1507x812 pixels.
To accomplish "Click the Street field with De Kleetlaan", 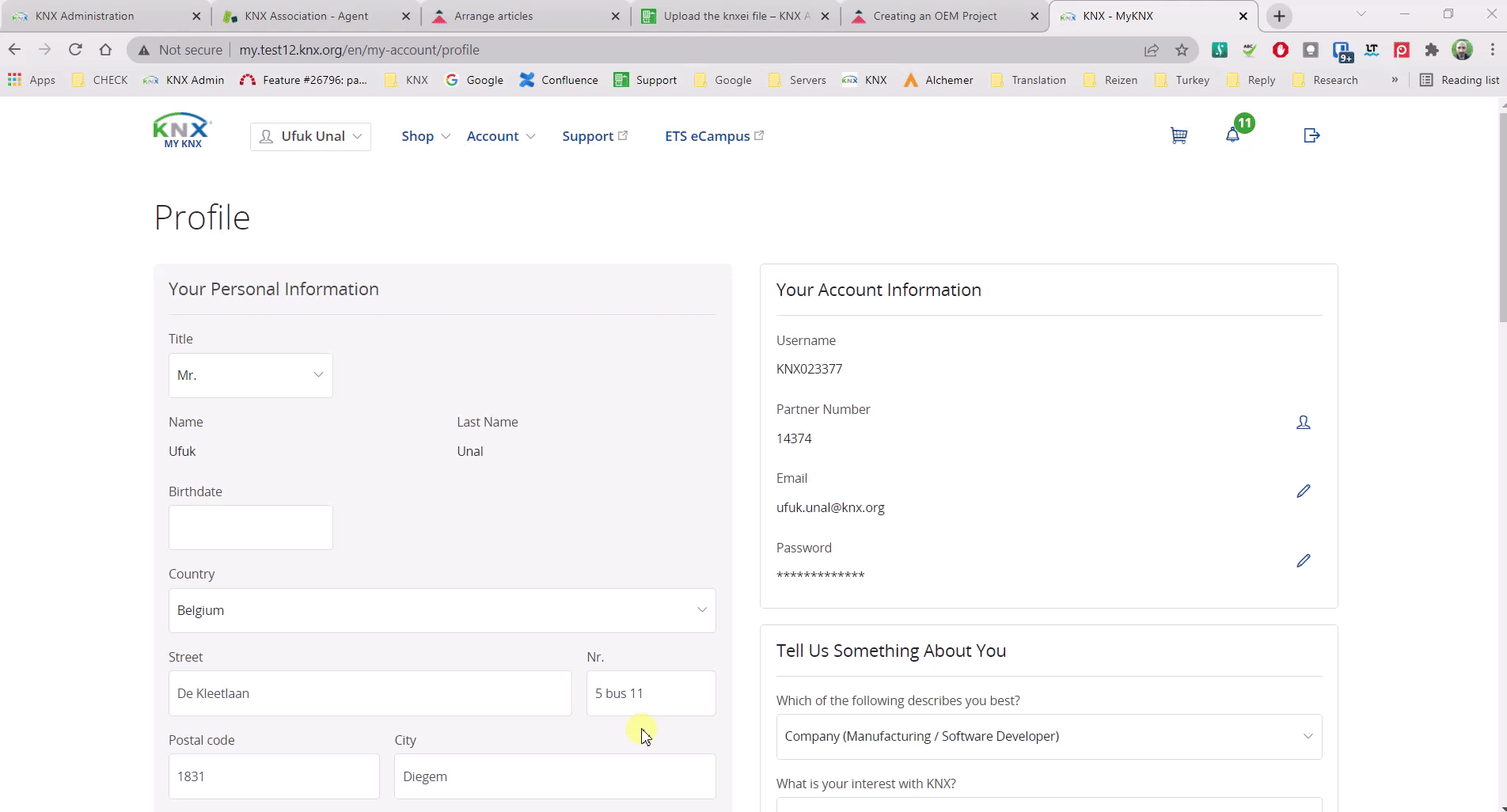I will [370, 693].
